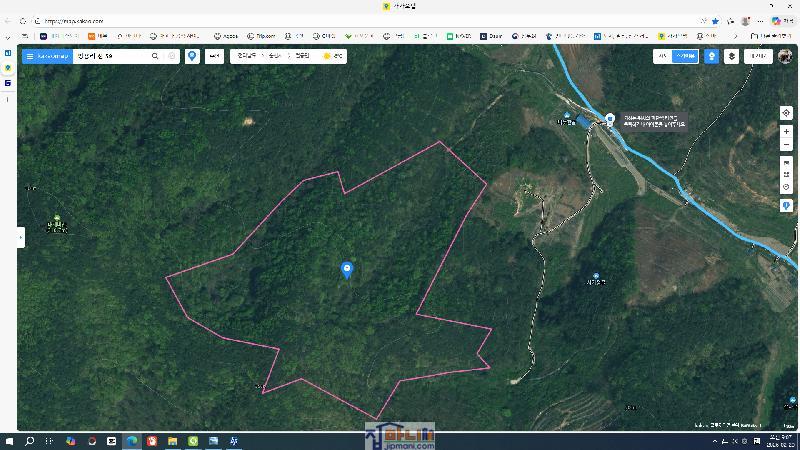The width and height of the screenshot is (800, 450).
Task: Click the button right of route pin
Action: 214,56
